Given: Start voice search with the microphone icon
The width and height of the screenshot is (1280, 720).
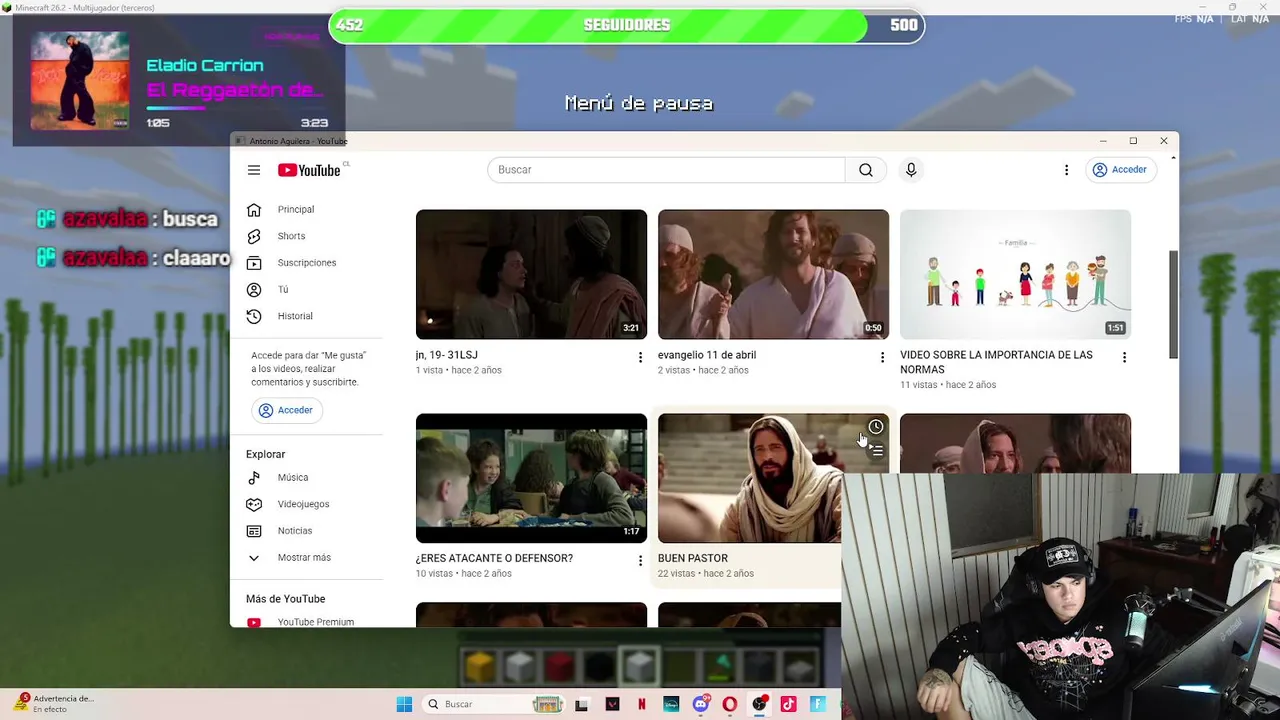Looking at the screenshot, I should click(911, 170).
